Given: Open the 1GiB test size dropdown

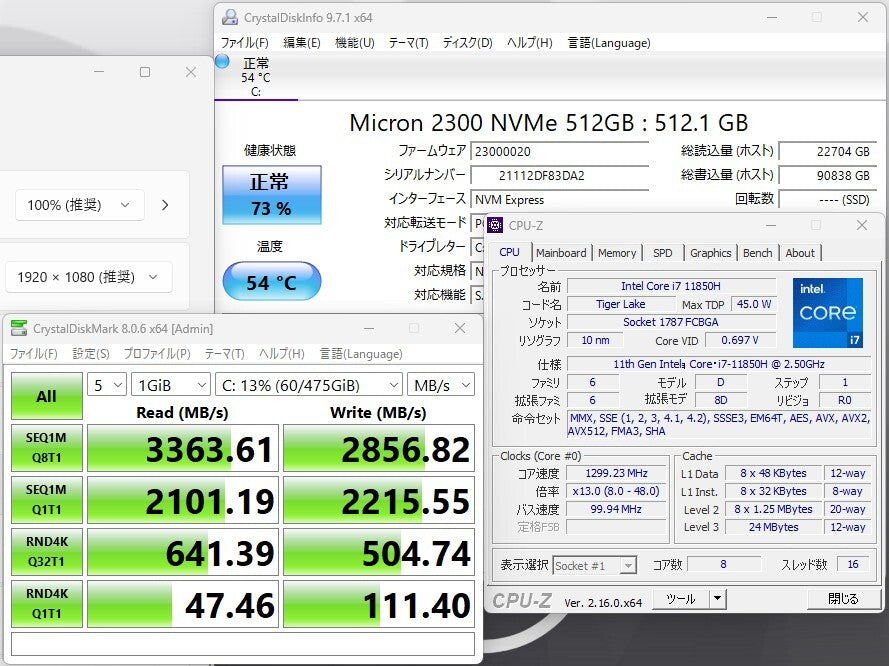Looking at the screenshot, I should click(x=171, y=385).
